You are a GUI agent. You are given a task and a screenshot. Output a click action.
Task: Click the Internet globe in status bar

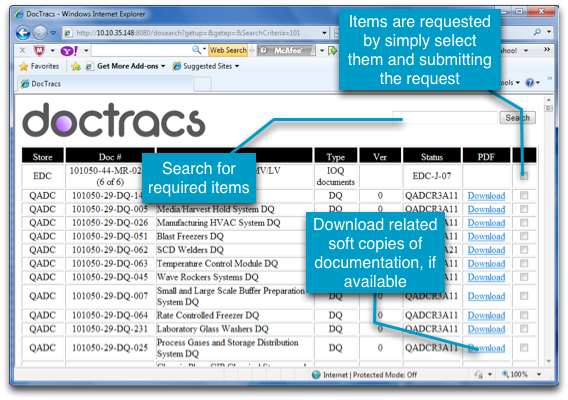tap(316, 375)
